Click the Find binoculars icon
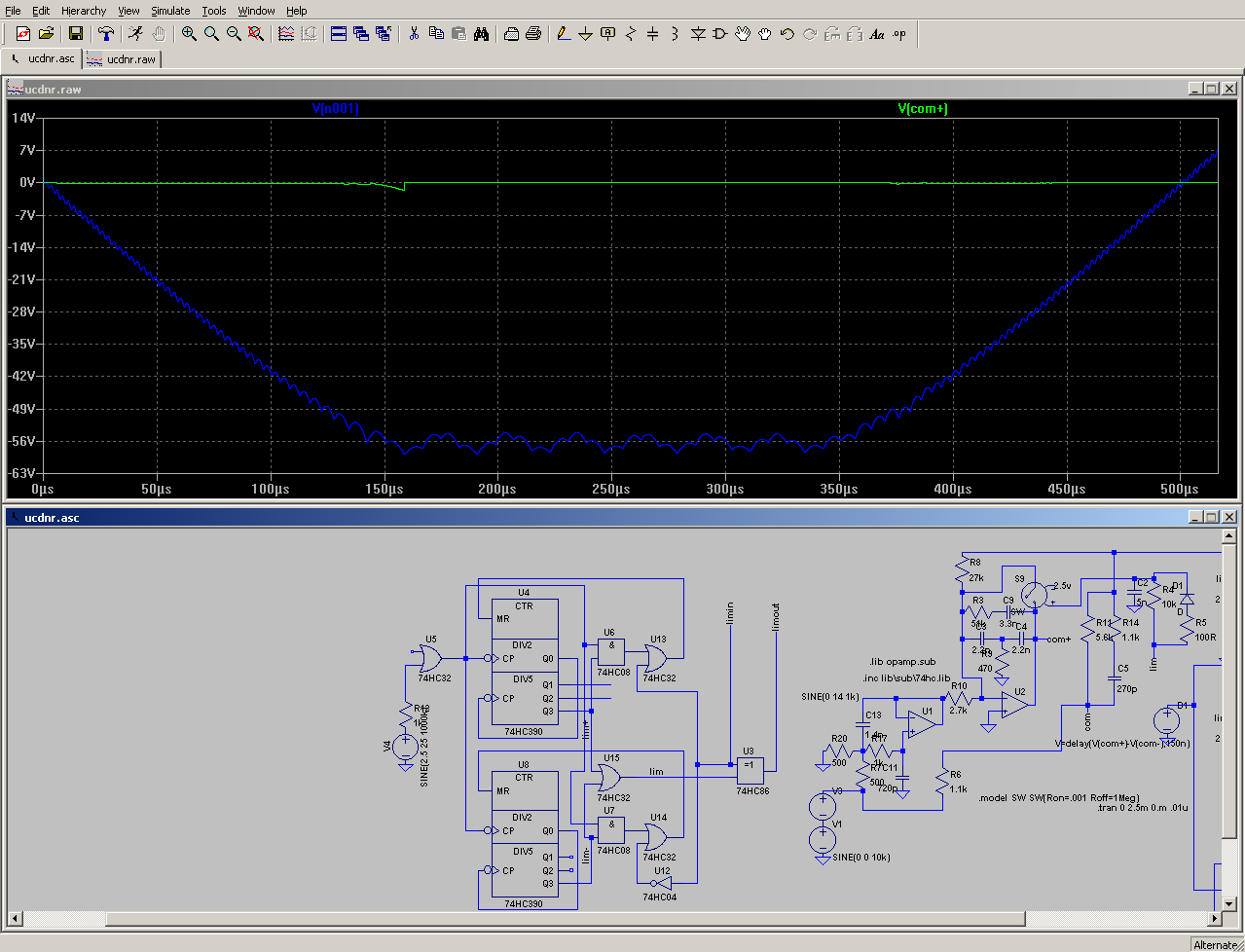The height and width of the screenshot is (952, 1245). (481, 33)
